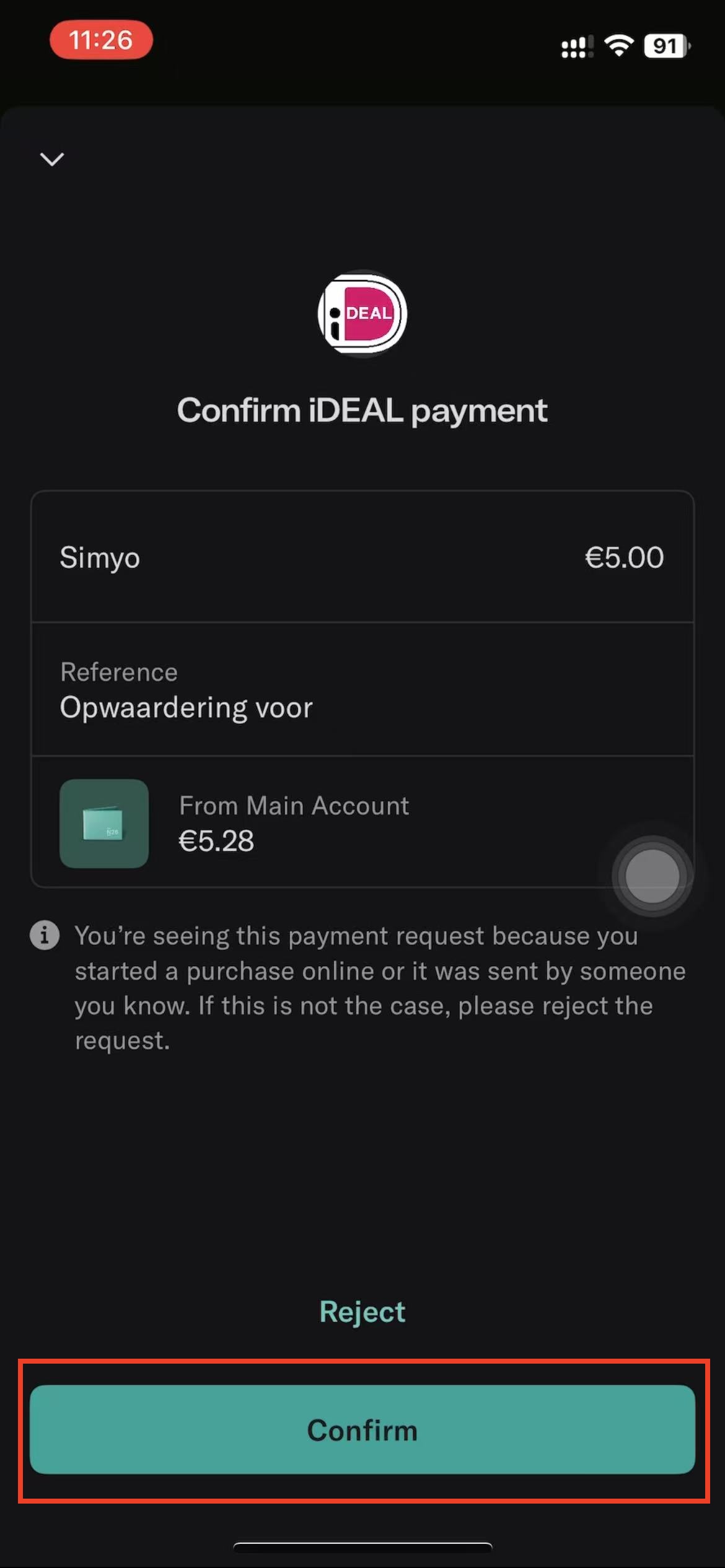Tap the home indicator bar
This screenshot has height=1568, width=725.
(362, 1546)
